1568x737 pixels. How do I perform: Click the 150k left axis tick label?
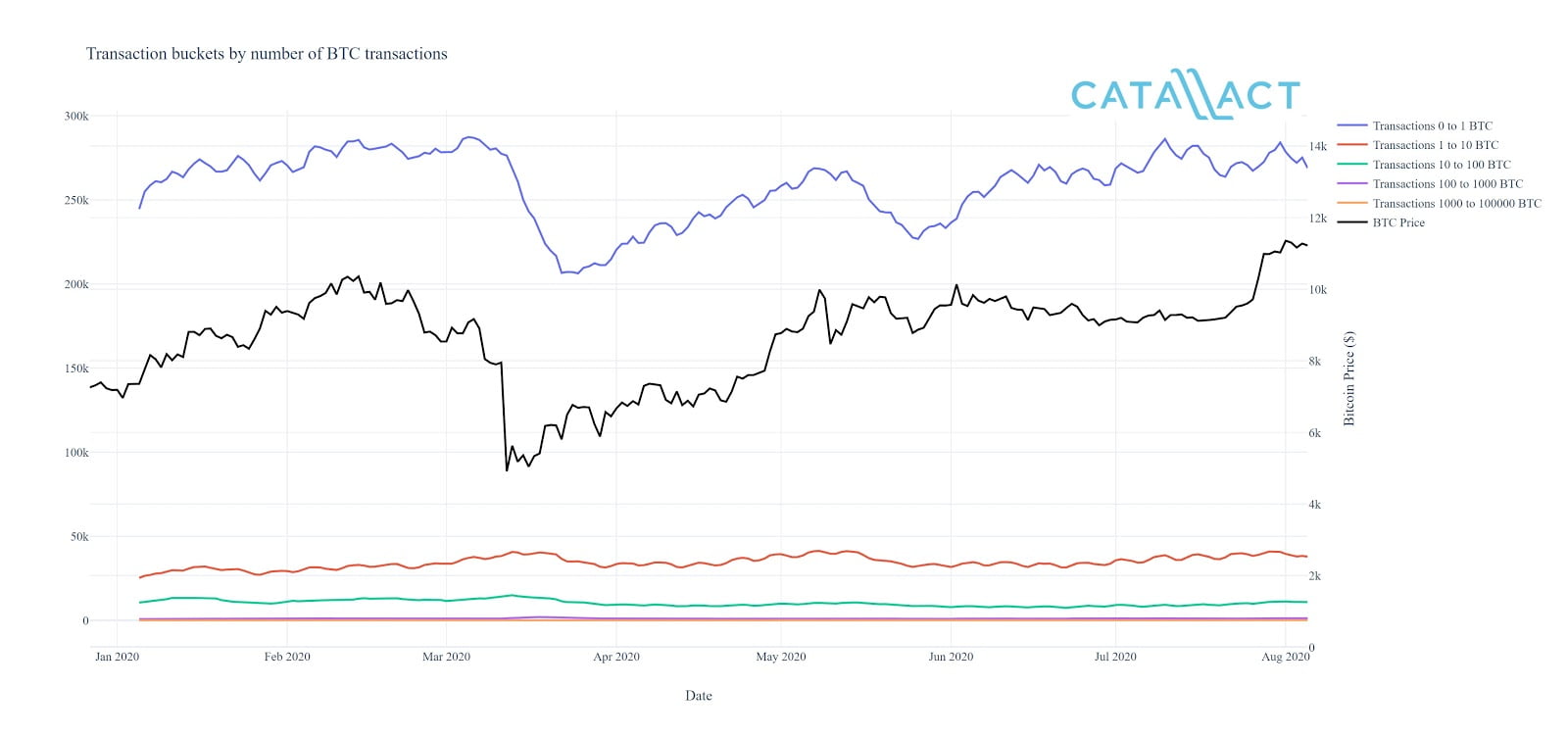76,368
